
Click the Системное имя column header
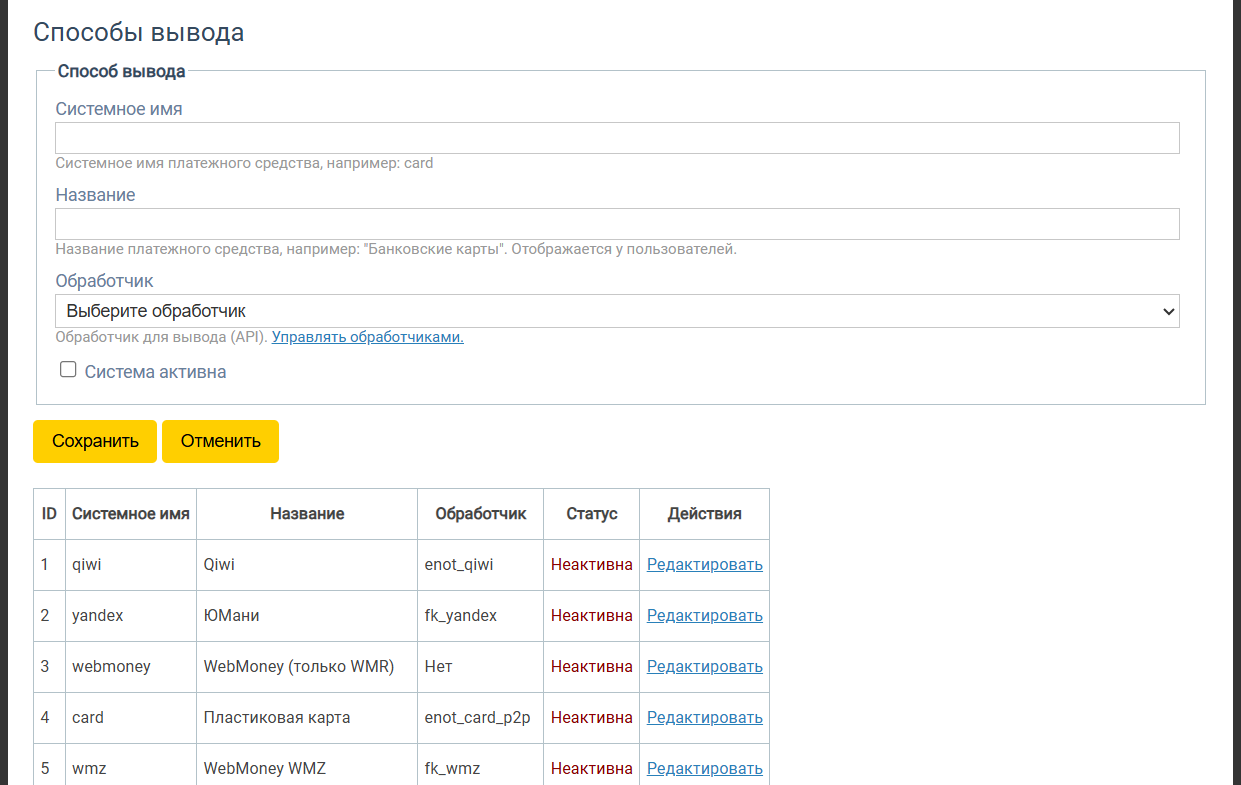tap(131, 514)
